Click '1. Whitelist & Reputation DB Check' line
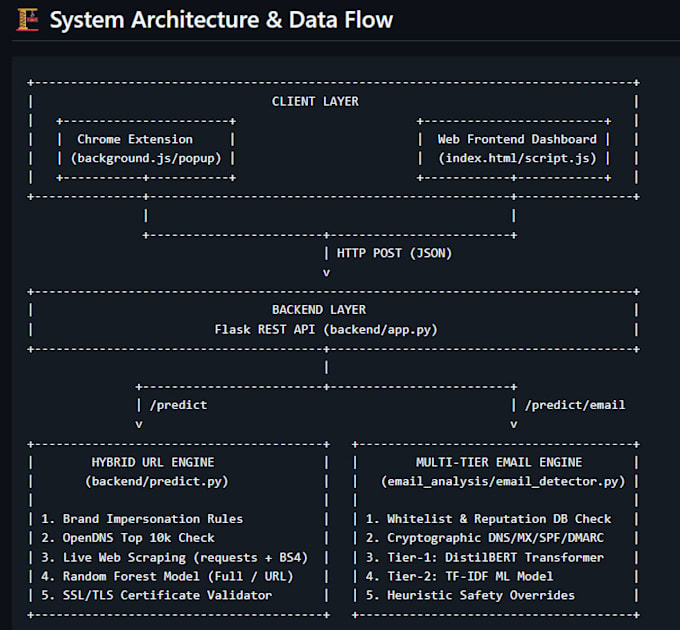Viewport: 680px width, 630px height. pos(488,519)
